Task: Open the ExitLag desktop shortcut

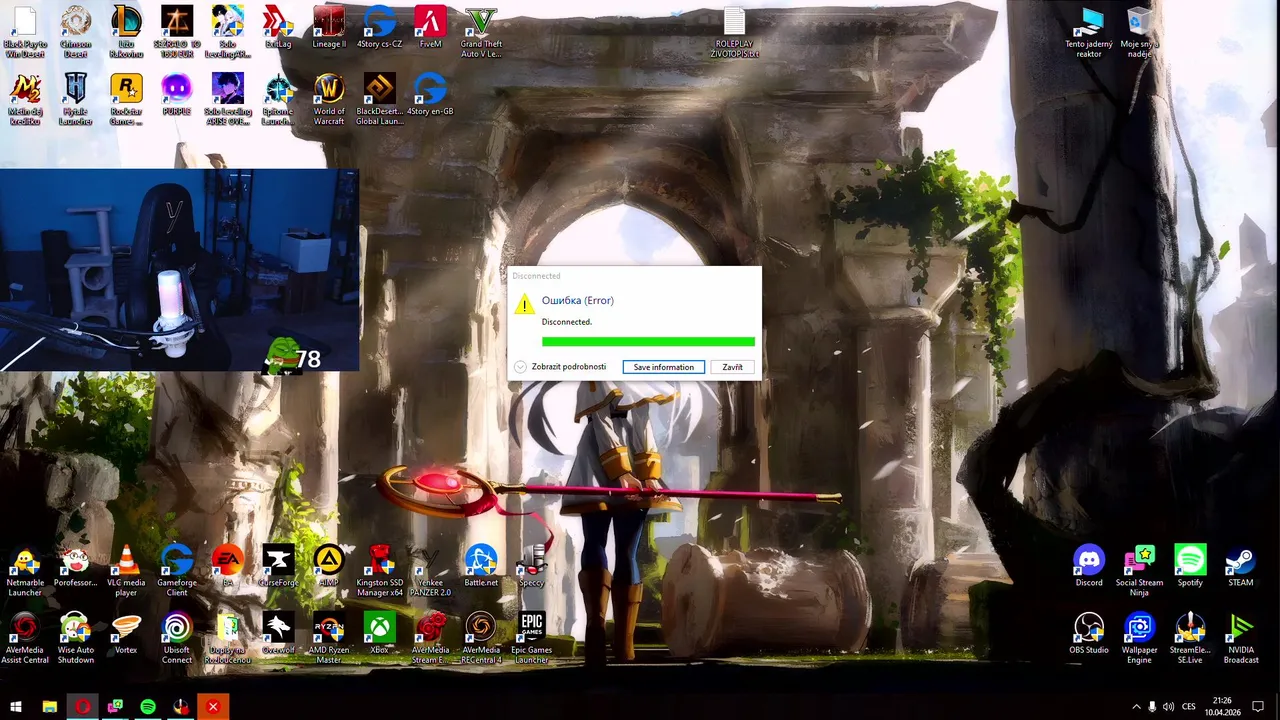Action: [x=278, y=28]
